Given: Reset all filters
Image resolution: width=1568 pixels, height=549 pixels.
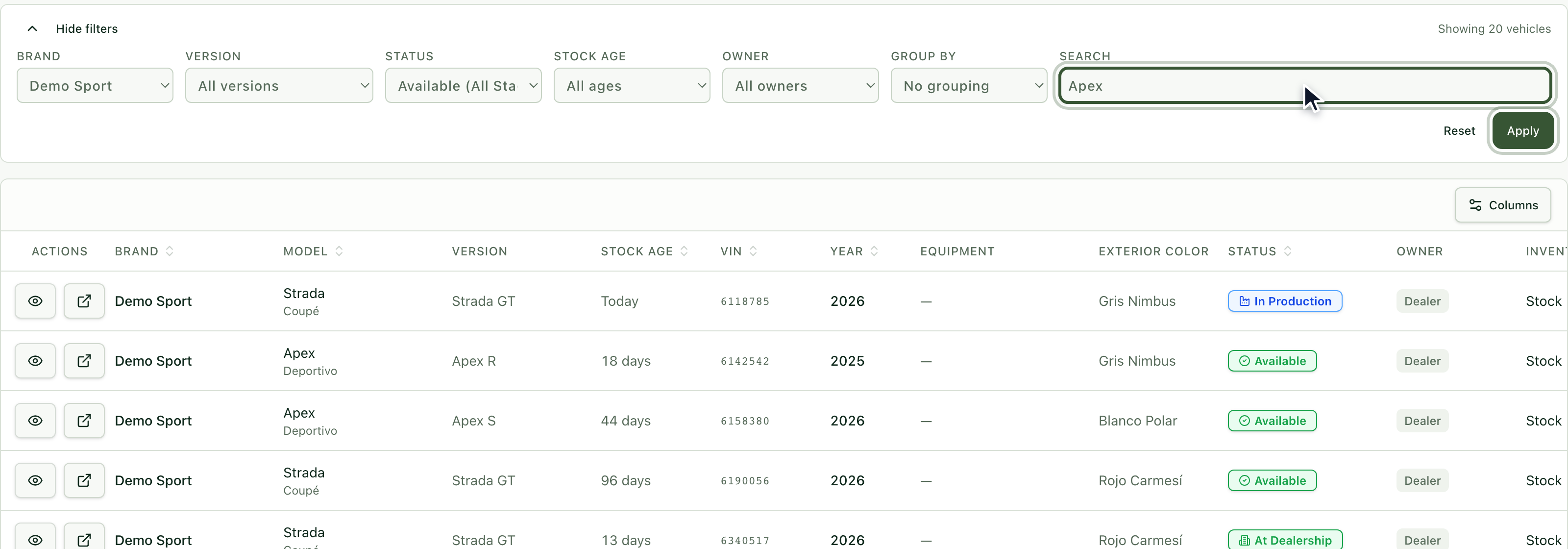Looking at the screenshot, I should tap(1459, 130).
